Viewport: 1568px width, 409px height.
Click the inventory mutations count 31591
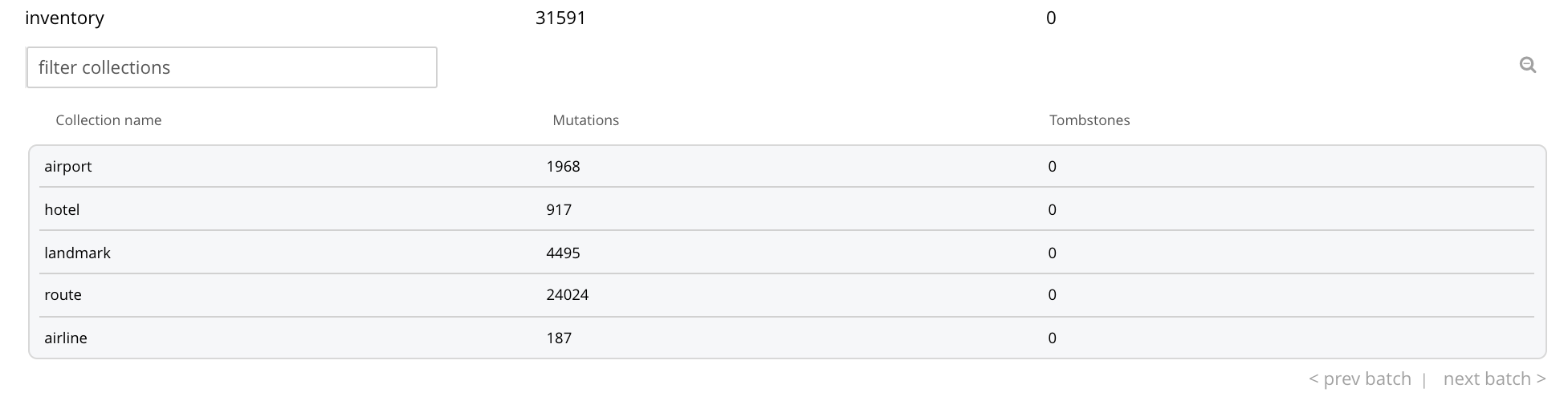coord(560,18)
